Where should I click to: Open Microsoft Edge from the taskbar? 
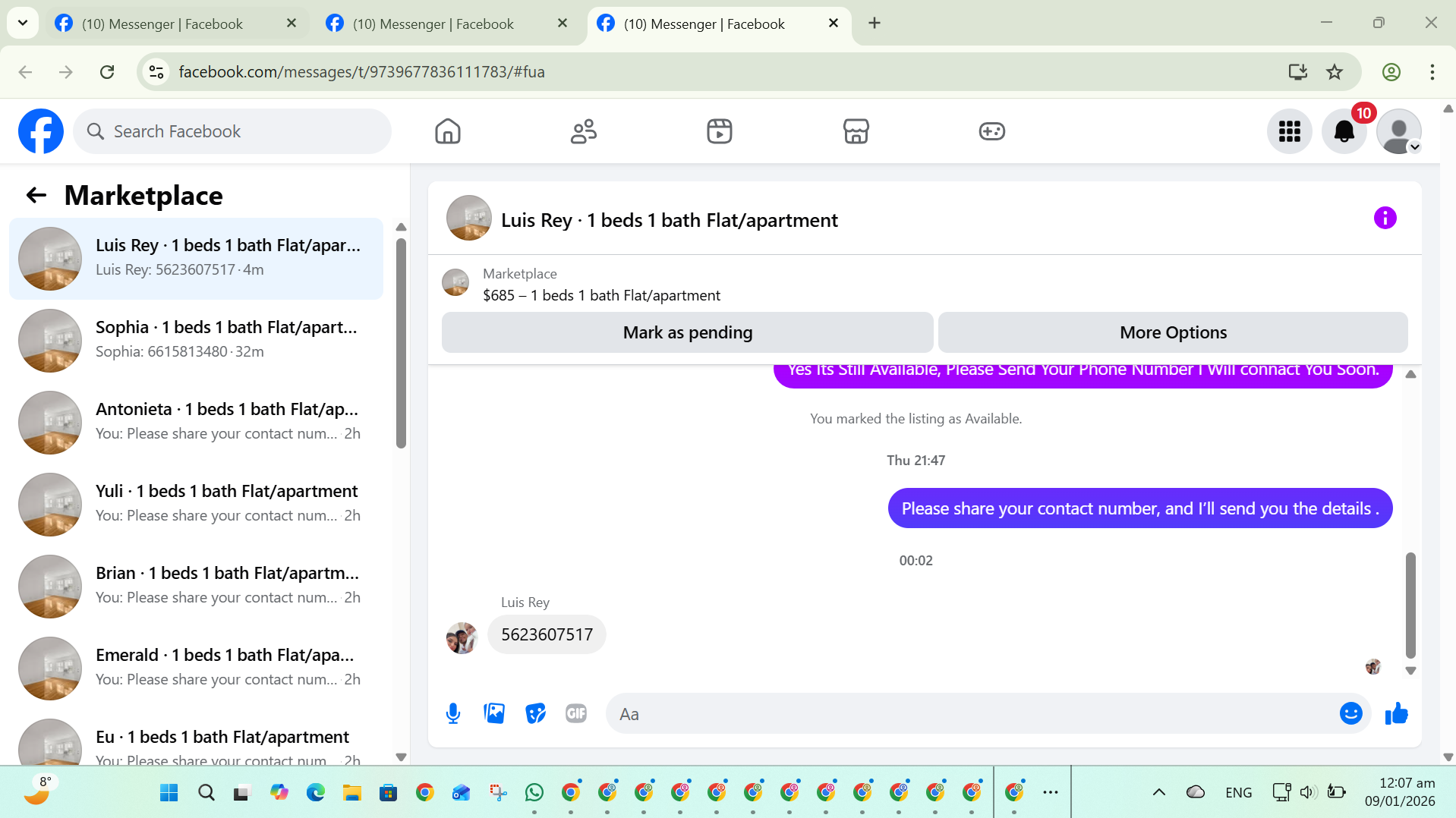(315, 793)
